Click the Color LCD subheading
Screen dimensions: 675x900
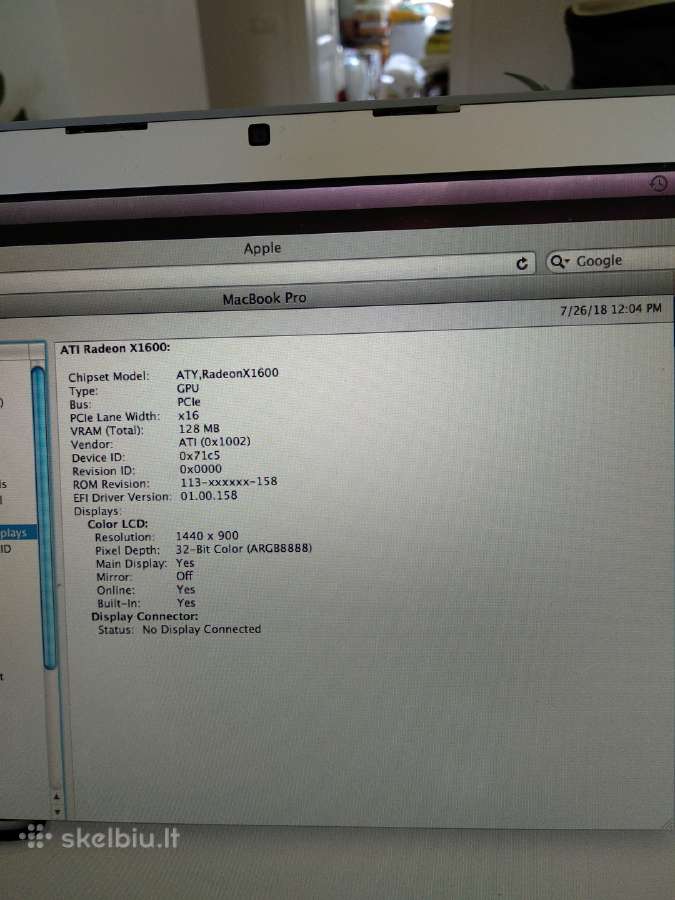click(118, 523)
